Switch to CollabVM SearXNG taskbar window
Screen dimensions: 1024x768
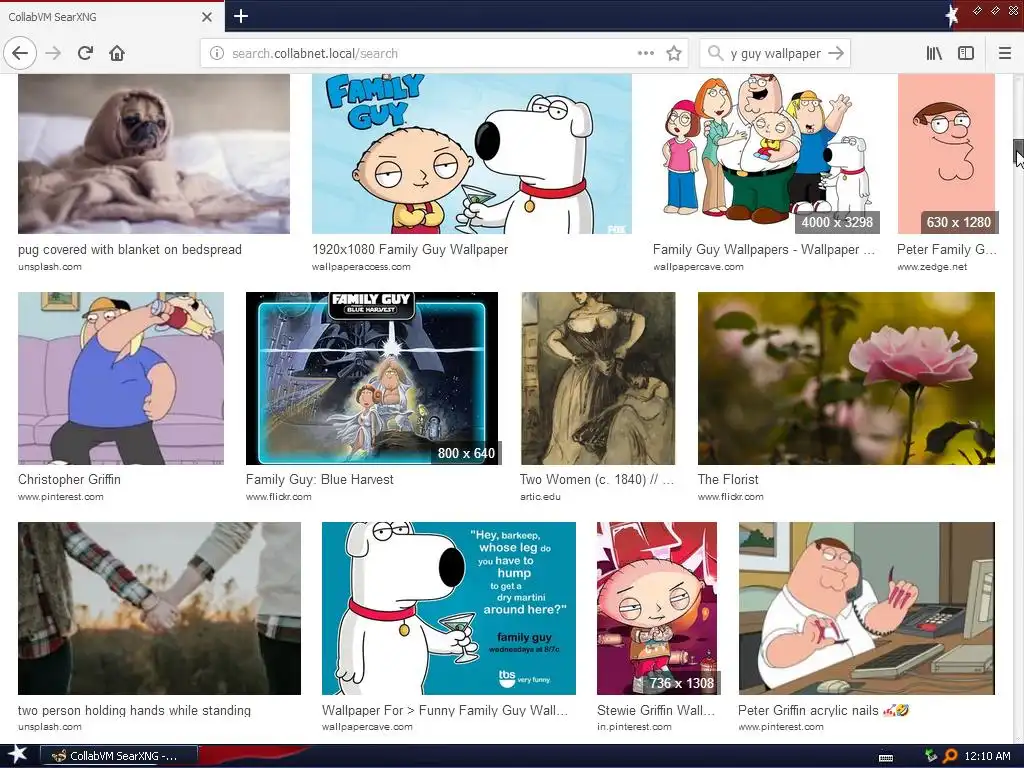[x=119, y=756]
